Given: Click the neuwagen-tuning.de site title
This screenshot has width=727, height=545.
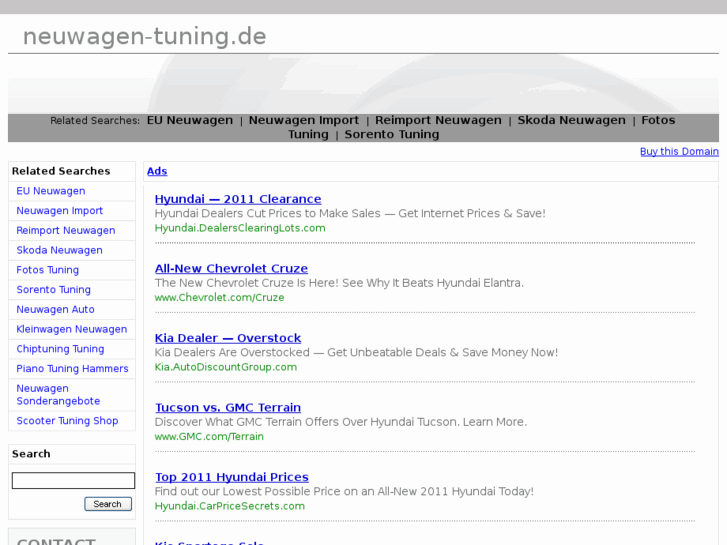Looking at the screenshot, I should [145, 37].
